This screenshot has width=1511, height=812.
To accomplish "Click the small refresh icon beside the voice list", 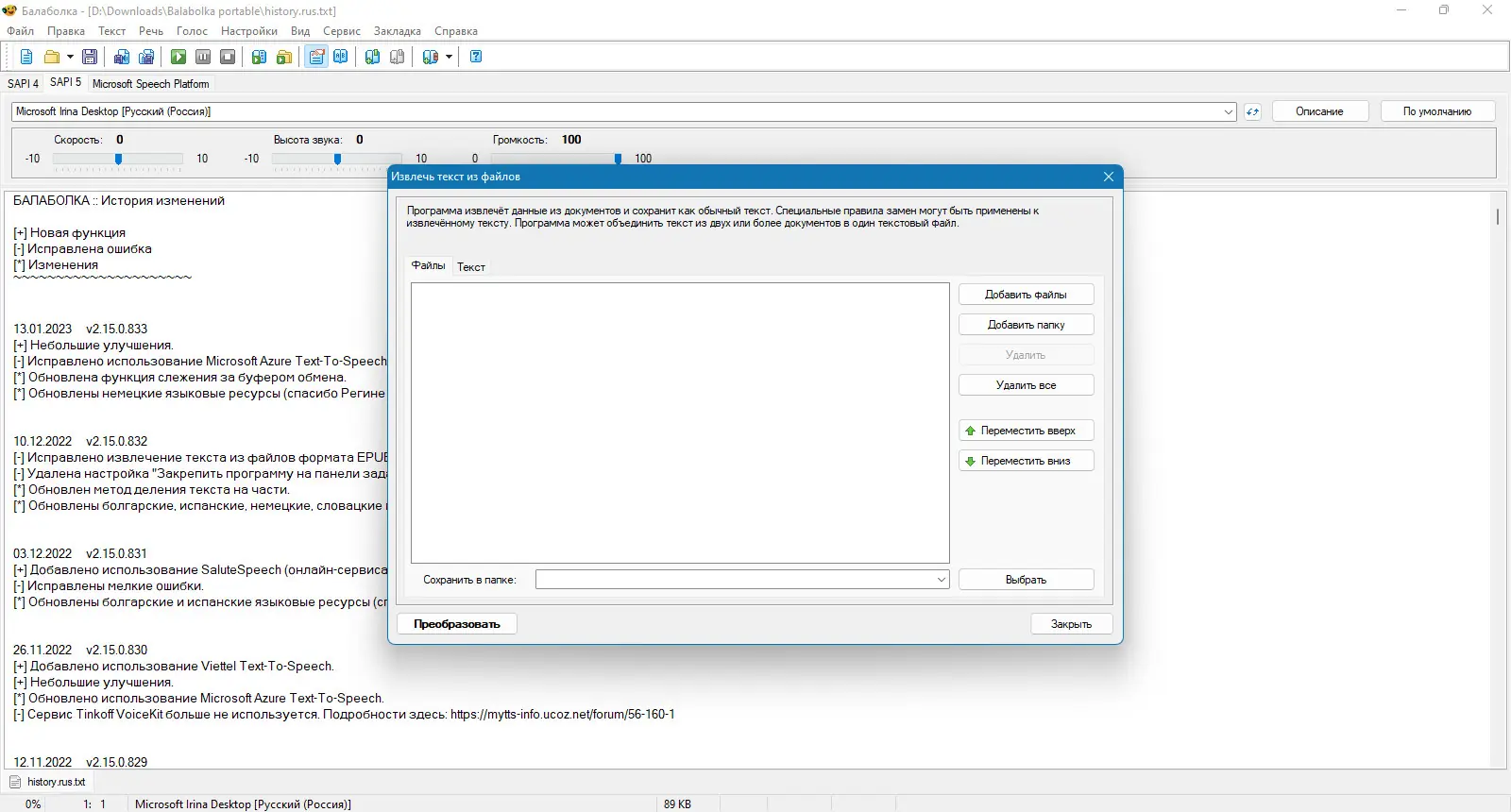I will click(1252, 111).
